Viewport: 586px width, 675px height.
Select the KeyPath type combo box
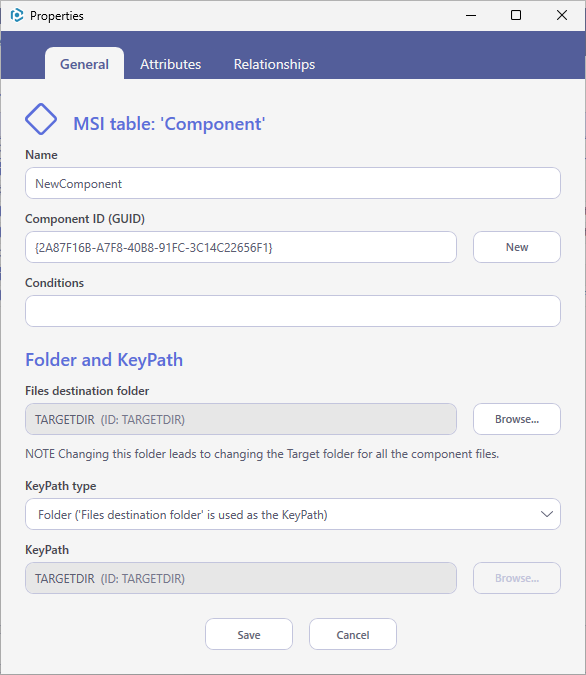coord(293,514)
